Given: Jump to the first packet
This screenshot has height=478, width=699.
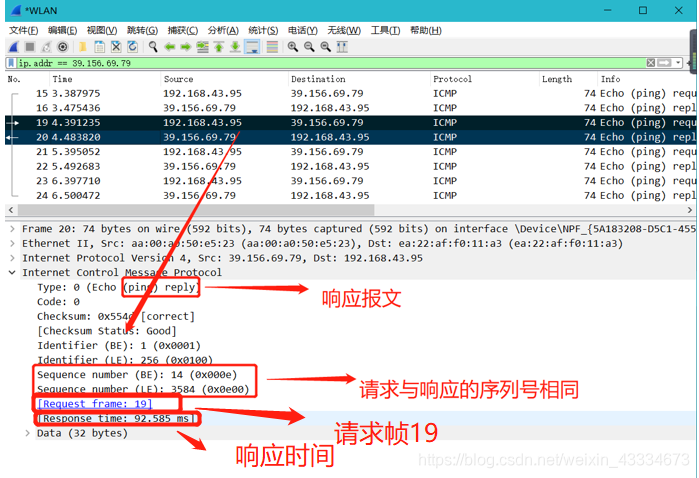Looking at the screenshot, I should pos(219,47).
